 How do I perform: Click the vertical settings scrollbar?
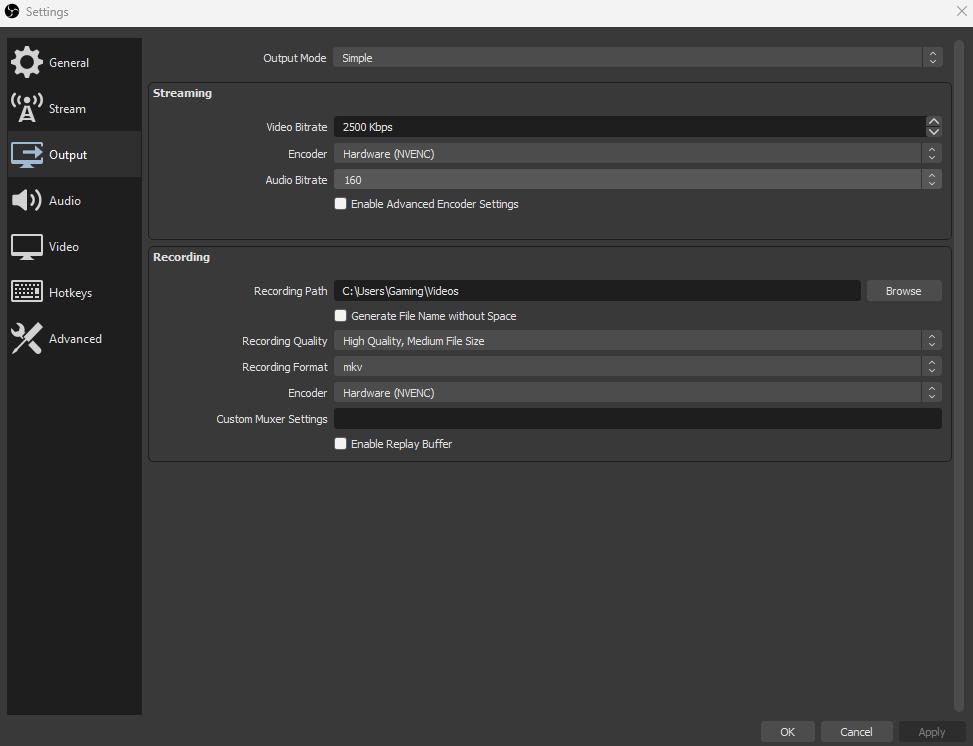tap(959, 375)
